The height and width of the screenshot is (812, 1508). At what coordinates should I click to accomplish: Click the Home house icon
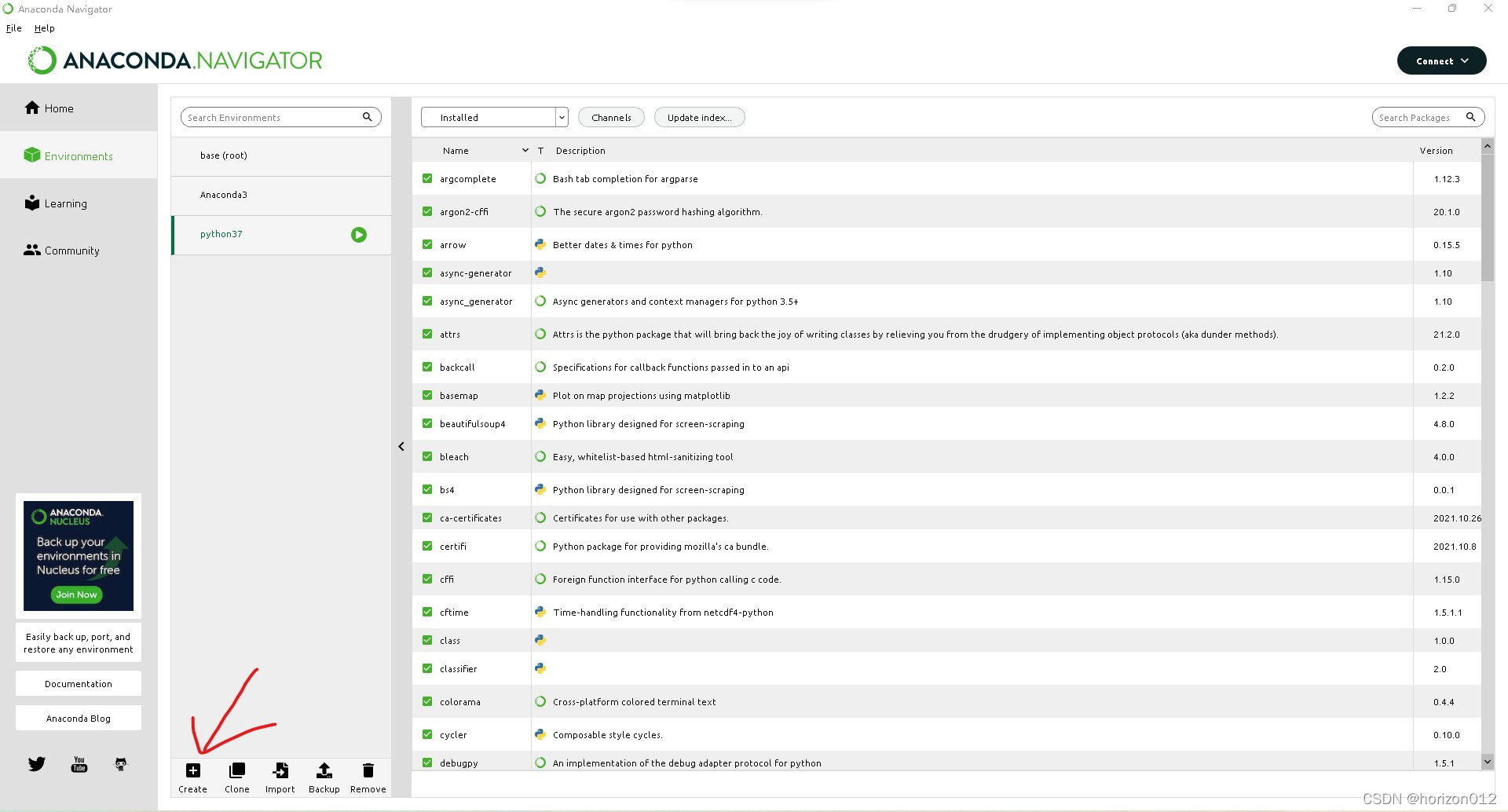coord(32,108)
